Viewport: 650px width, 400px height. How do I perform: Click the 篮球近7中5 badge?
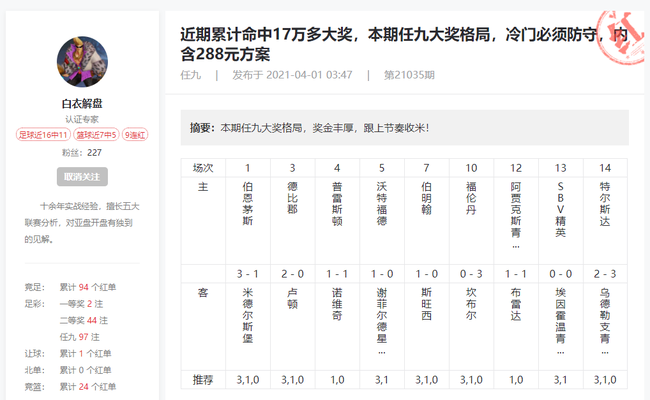(x=96, y=135)
